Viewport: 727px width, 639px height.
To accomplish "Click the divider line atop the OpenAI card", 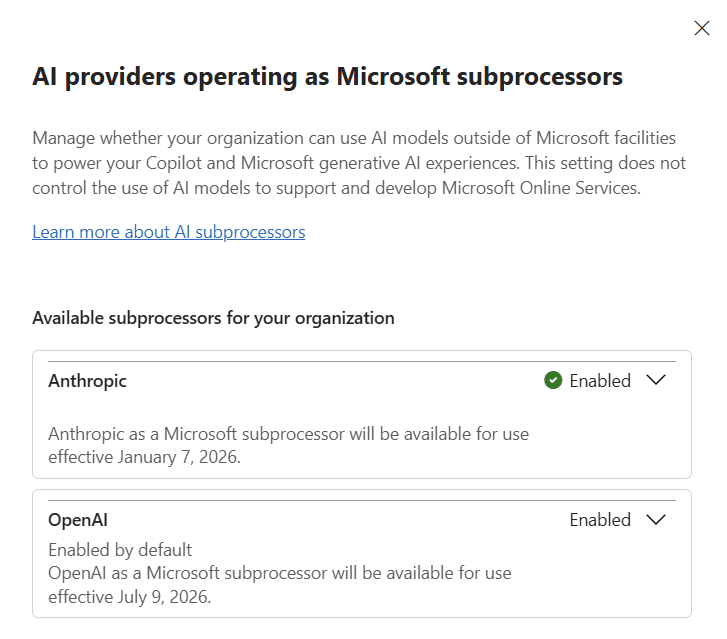I will point(362,500).
